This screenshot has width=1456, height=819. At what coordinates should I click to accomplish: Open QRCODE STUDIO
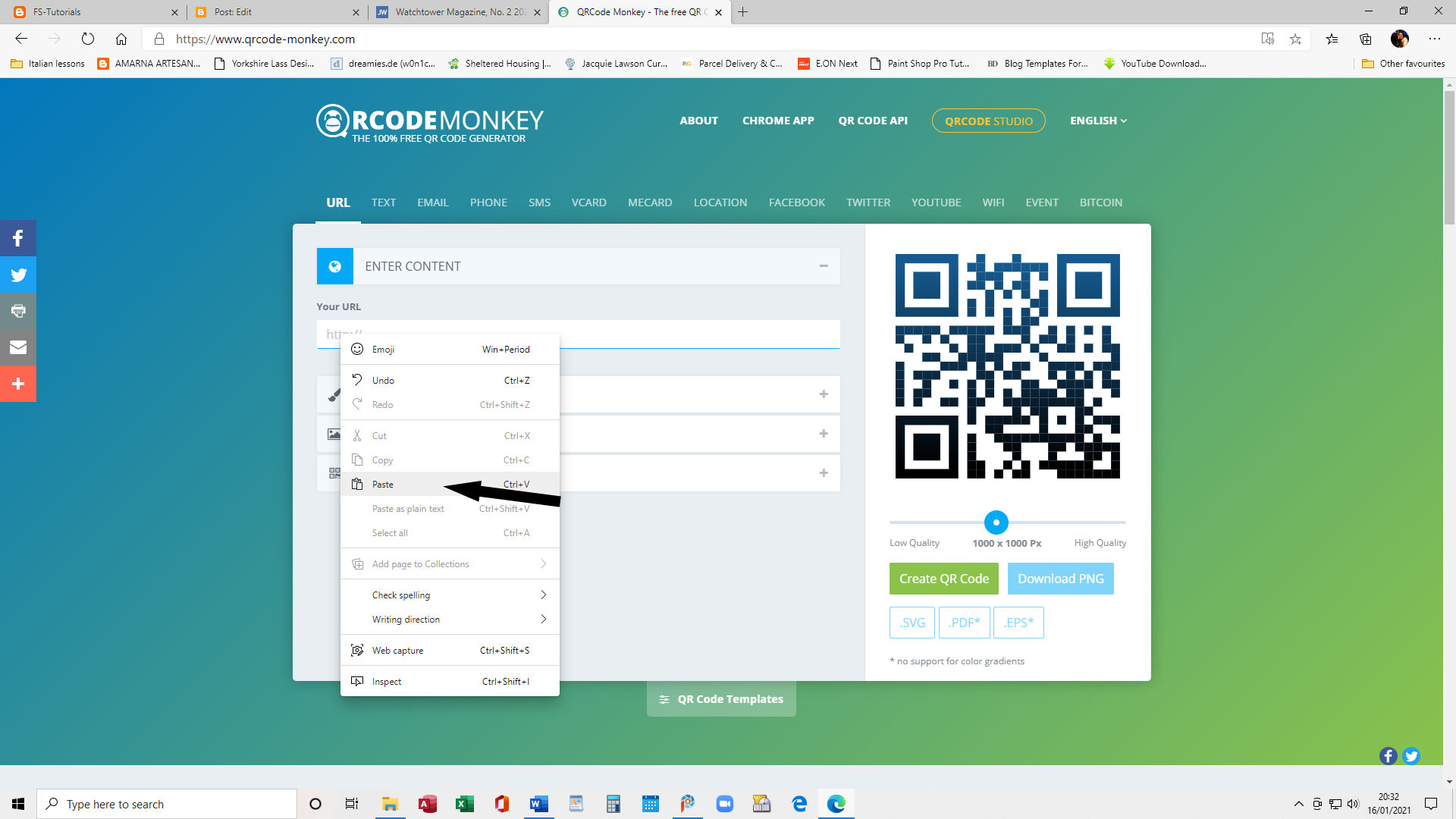point(988,120)
